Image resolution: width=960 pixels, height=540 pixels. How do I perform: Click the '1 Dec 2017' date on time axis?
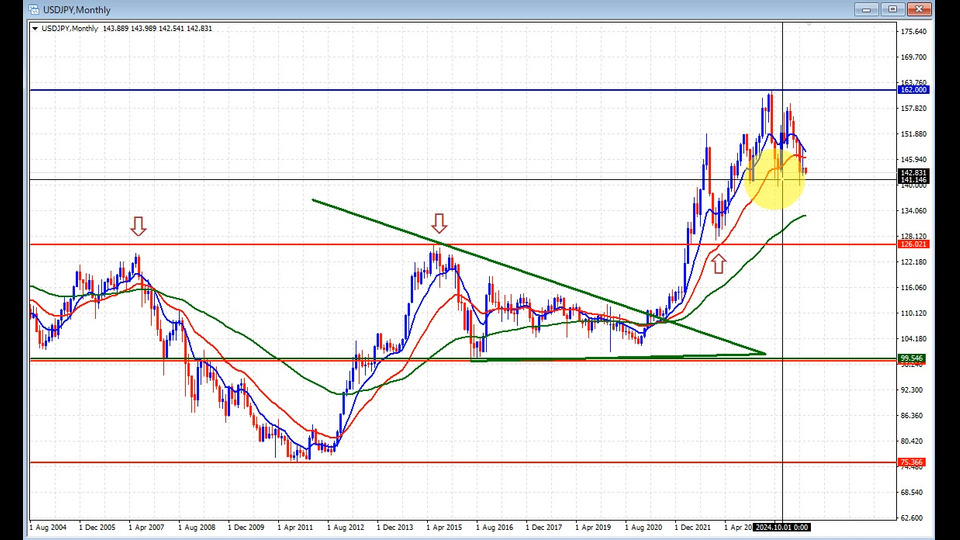[x=544, y=527]
